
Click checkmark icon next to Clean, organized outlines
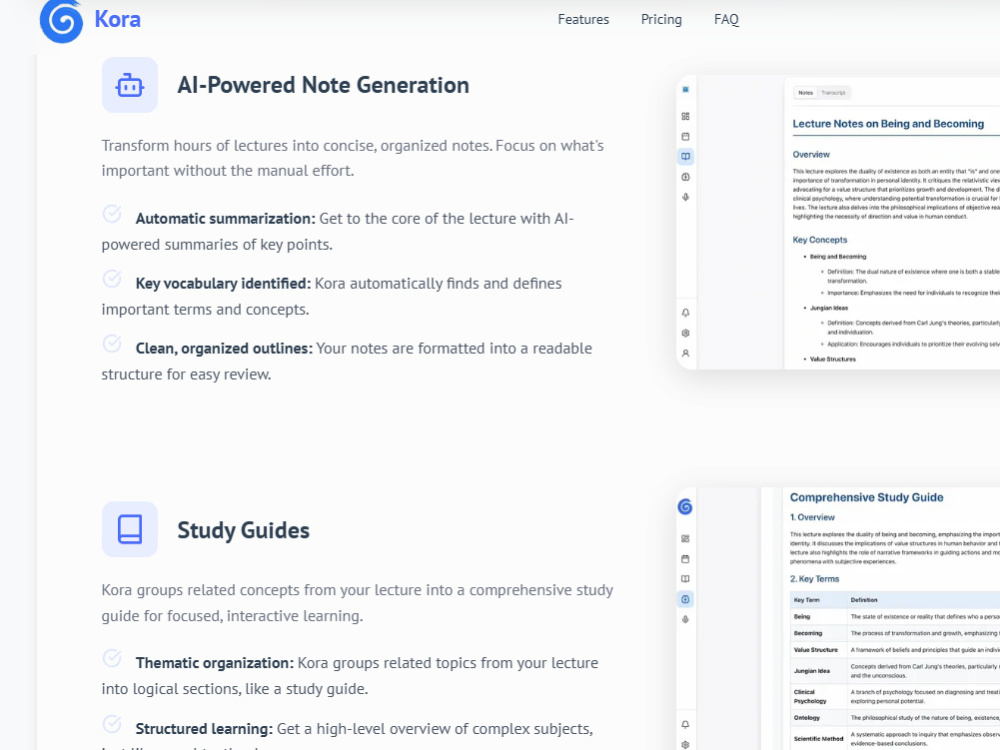pos(112,344)
